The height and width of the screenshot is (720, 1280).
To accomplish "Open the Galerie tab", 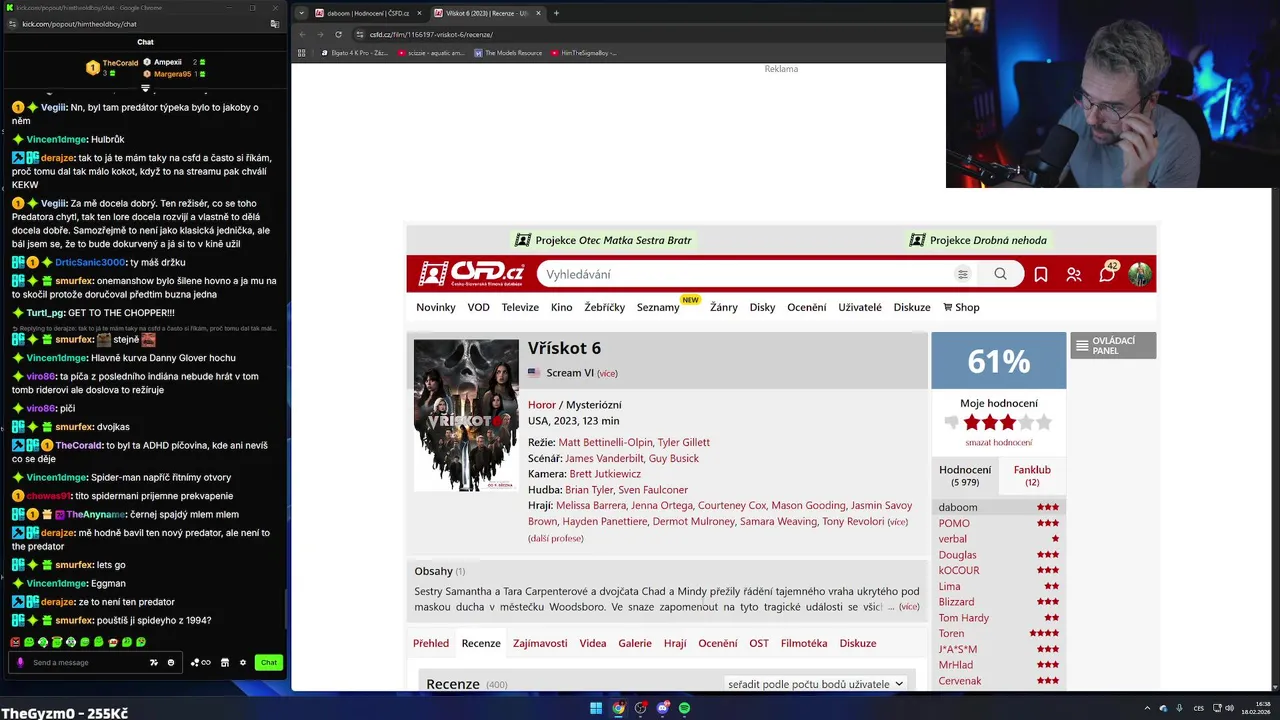I will [x=635, y=643].
